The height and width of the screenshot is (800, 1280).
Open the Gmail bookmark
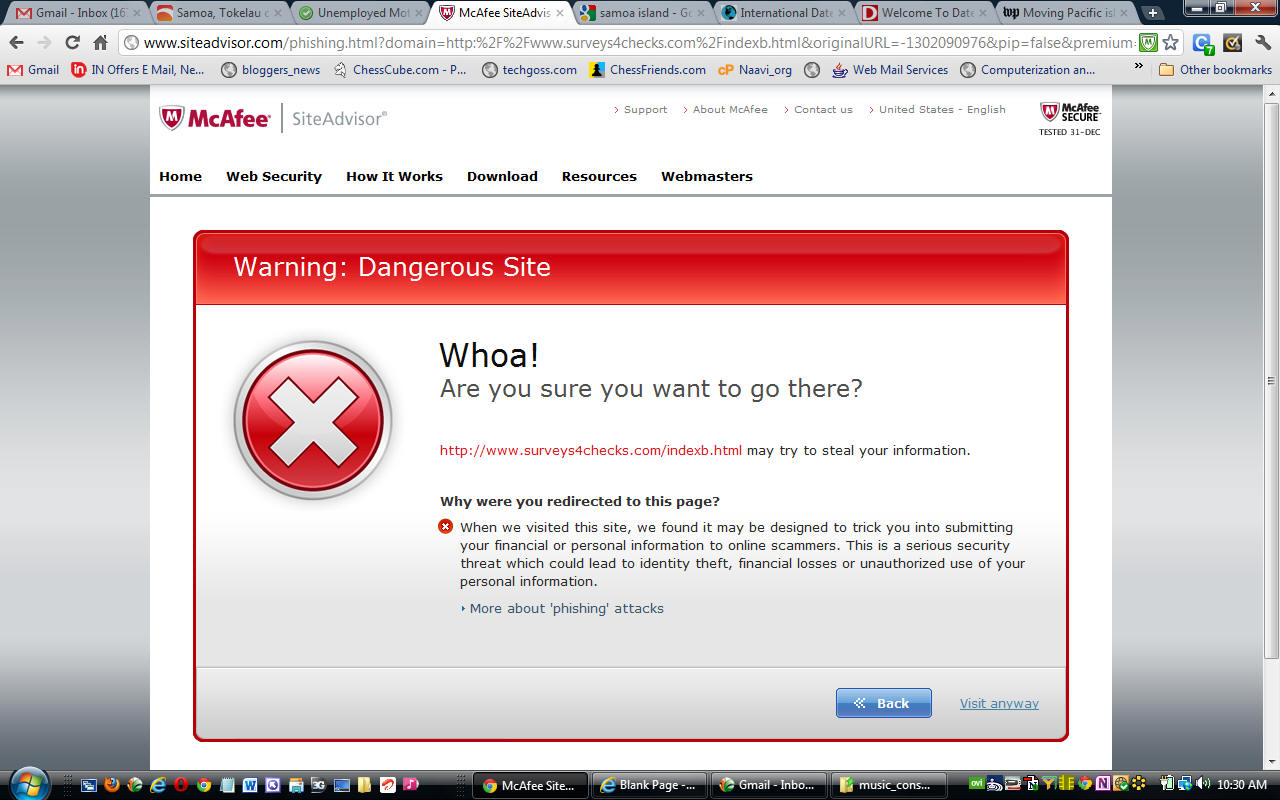(x=33, y=70)
